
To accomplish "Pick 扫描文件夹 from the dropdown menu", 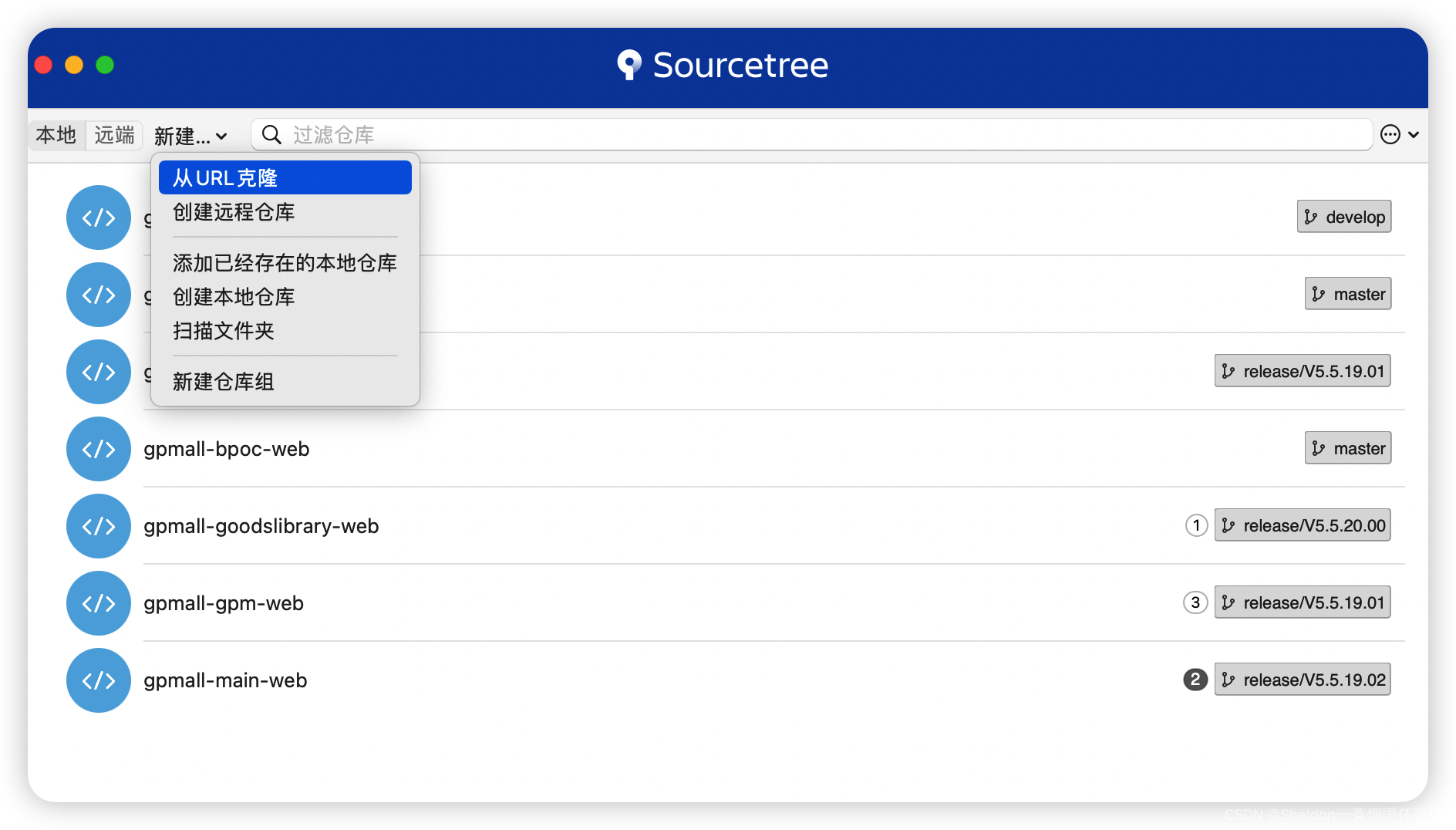I will click(x=285, y=331).
